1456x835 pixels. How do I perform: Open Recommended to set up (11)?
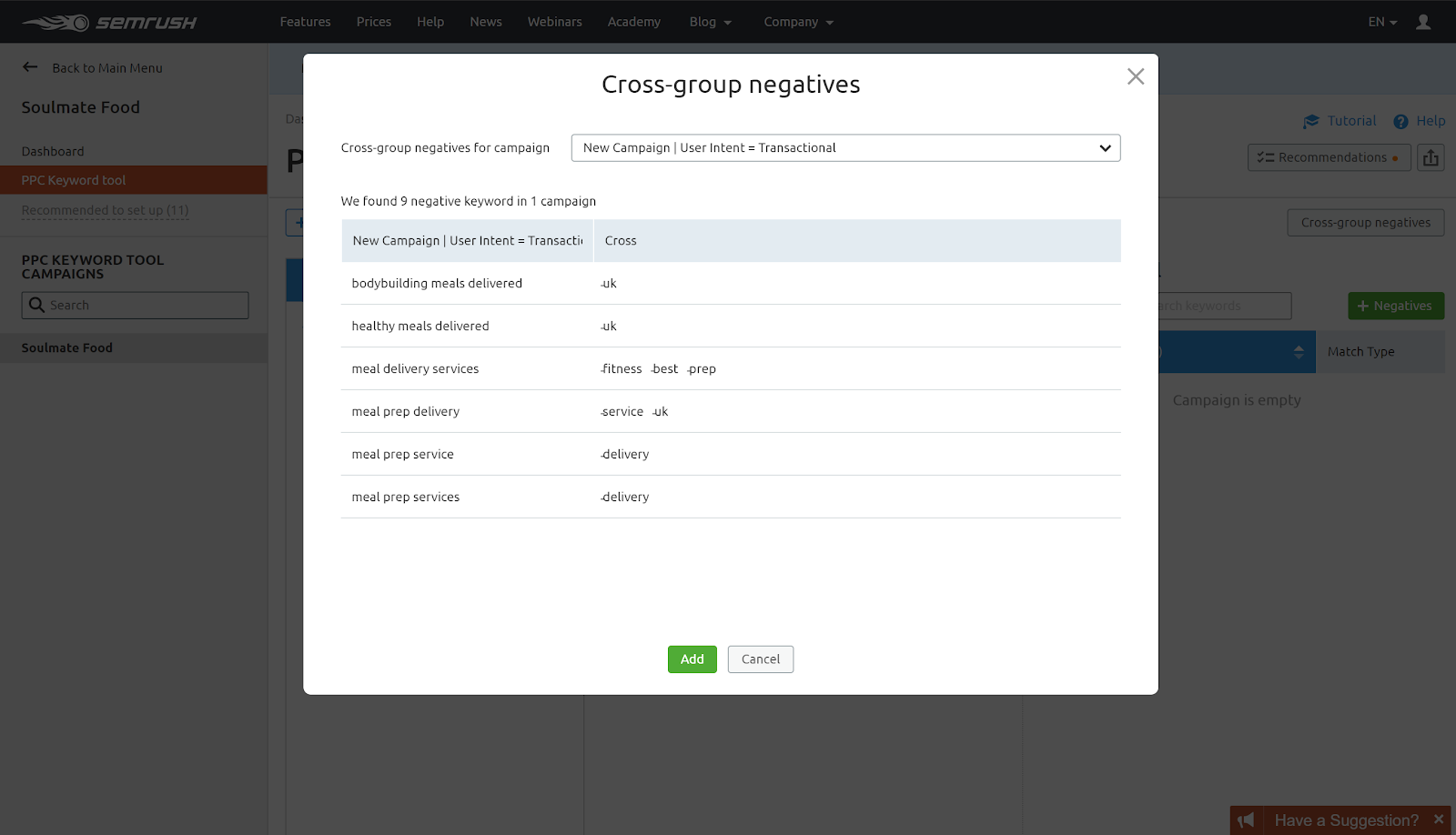point(106,210)
